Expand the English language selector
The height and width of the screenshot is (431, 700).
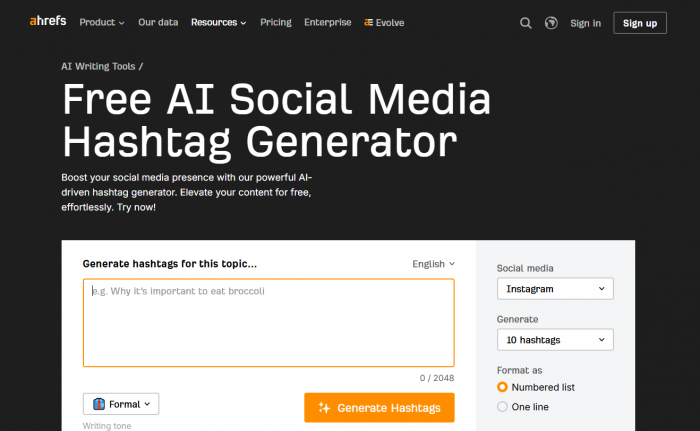pos(433,264)
